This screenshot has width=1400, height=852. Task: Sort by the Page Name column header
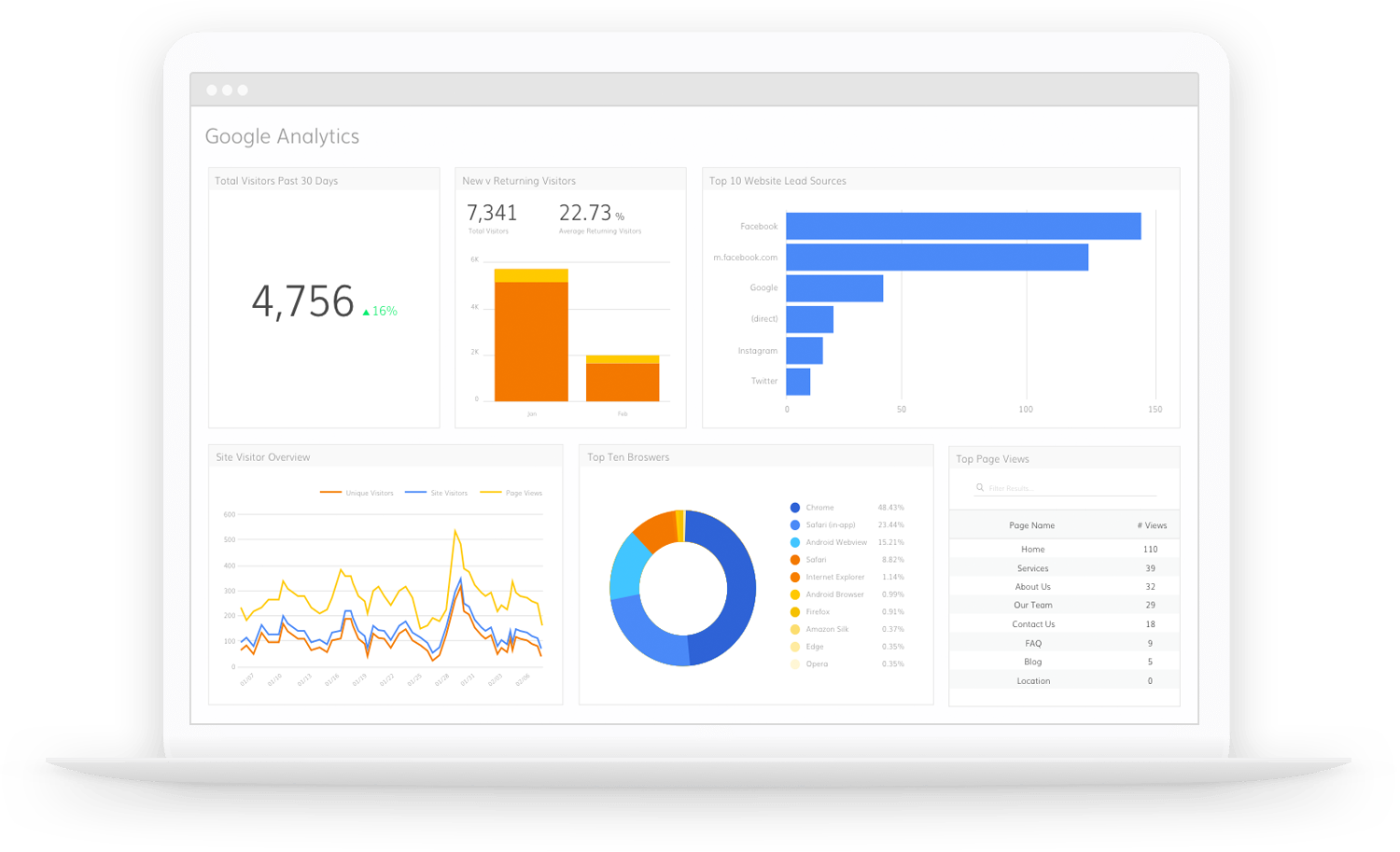[x=1031, y=525]
